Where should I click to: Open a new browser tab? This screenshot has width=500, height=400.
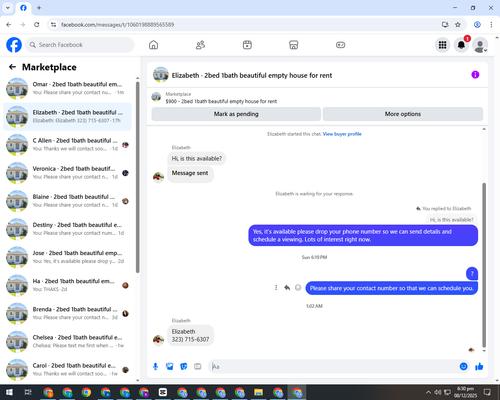point(39,8)
